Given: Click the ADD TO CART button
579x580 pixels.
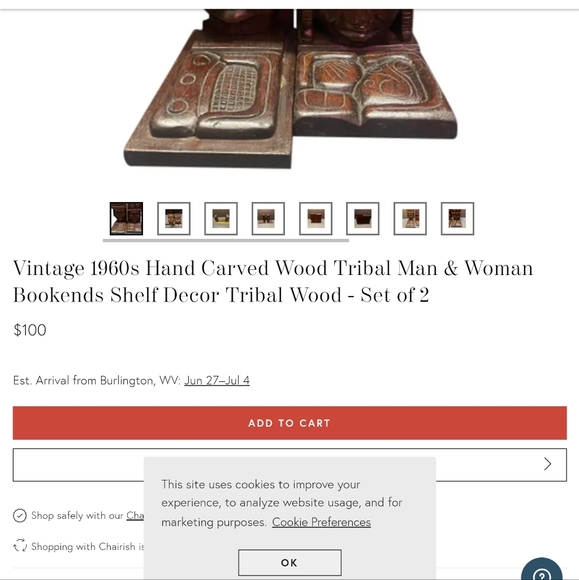Looking at the screenshot, I should point(290,423).
